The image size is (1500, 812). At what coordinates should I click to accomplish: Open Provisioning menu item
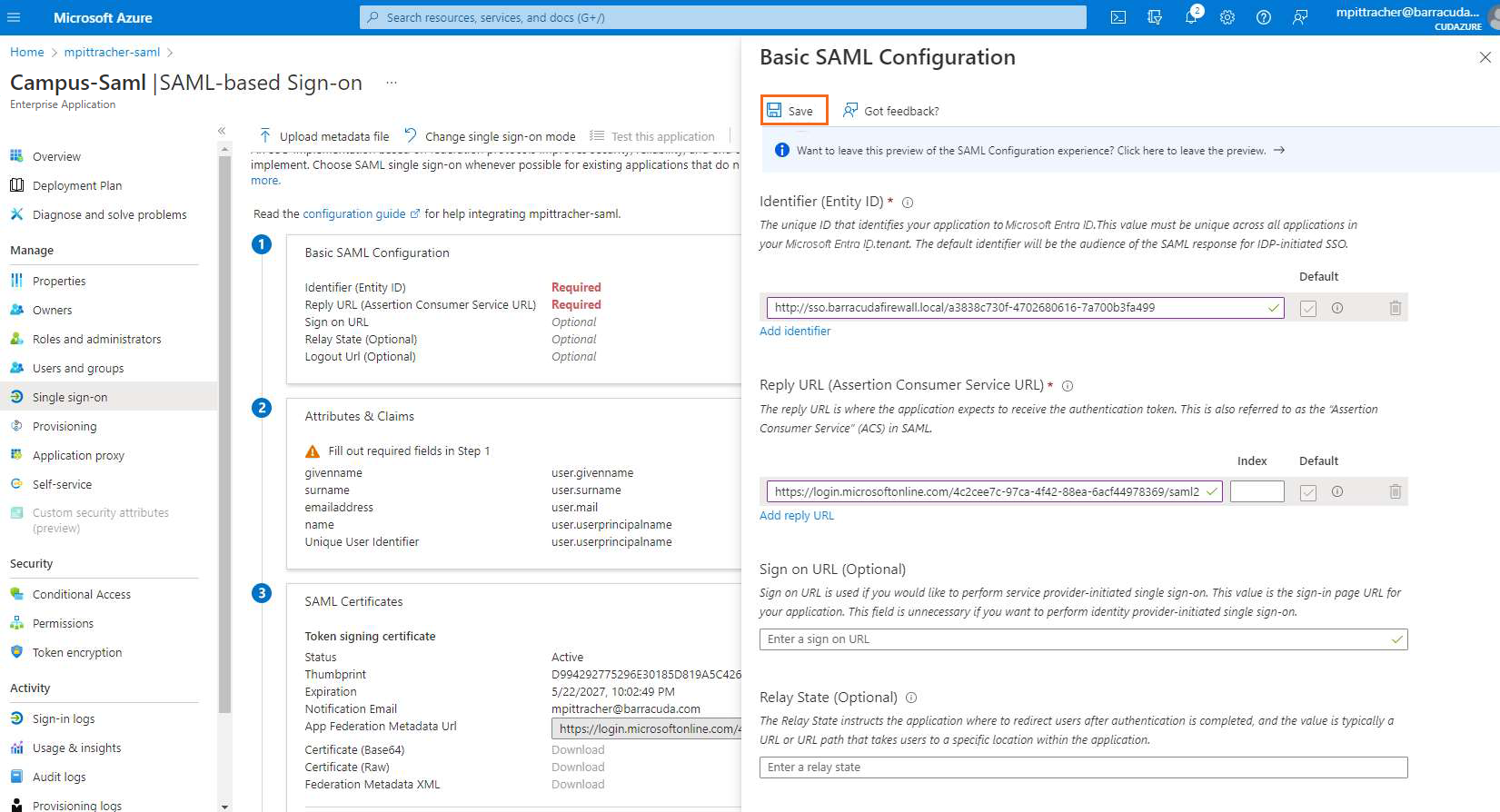coord(65,426)
